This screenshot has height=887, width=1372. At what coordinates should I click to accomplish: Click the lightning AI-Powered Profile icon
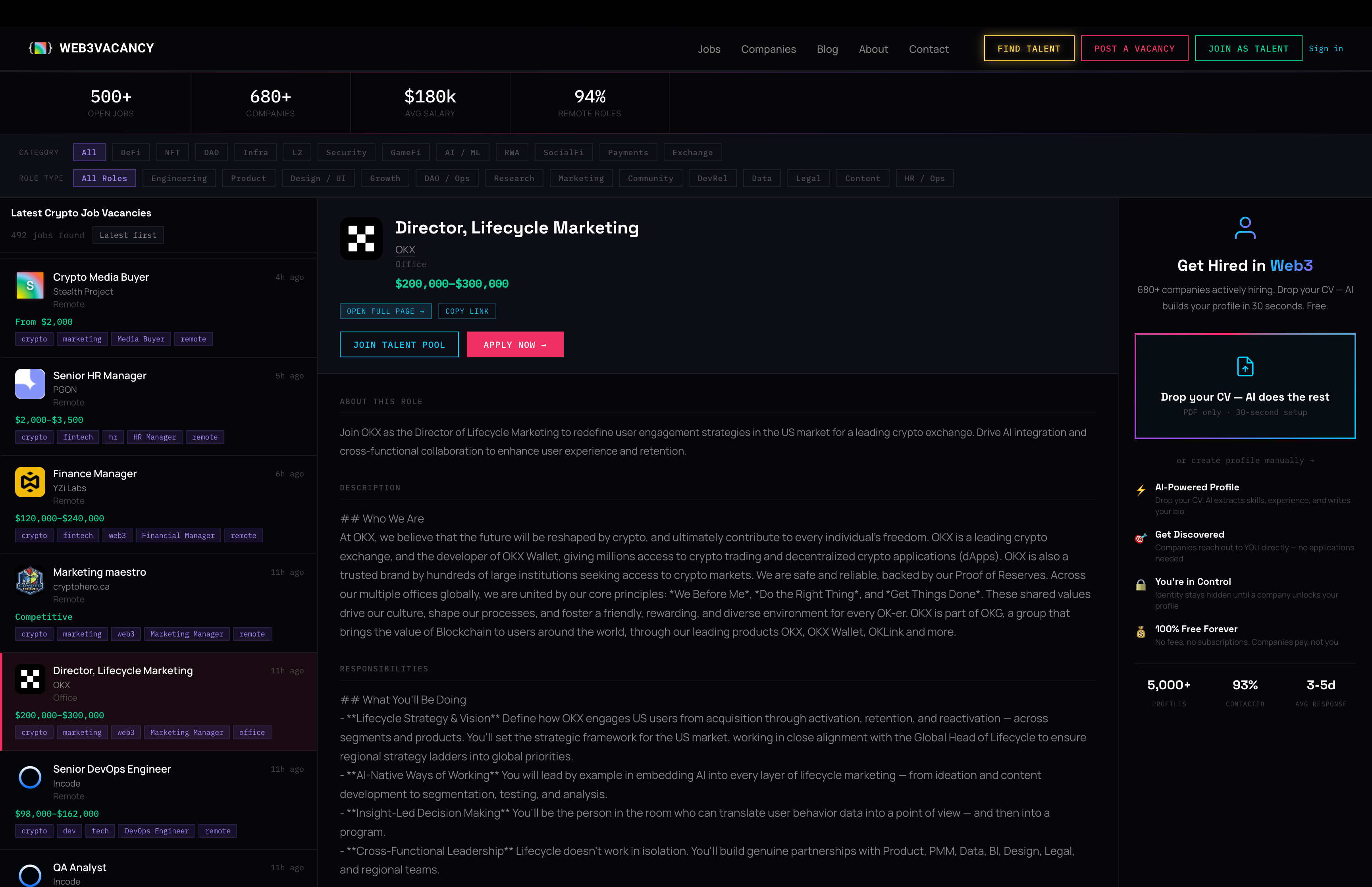[1141, 490]
